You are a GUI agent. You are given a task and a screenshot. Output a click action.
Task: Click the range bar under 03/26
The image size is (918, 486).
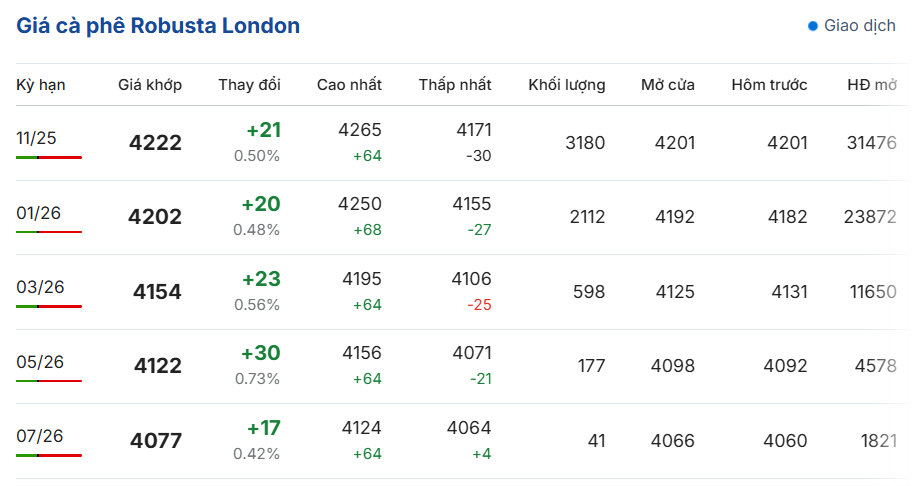49,306
